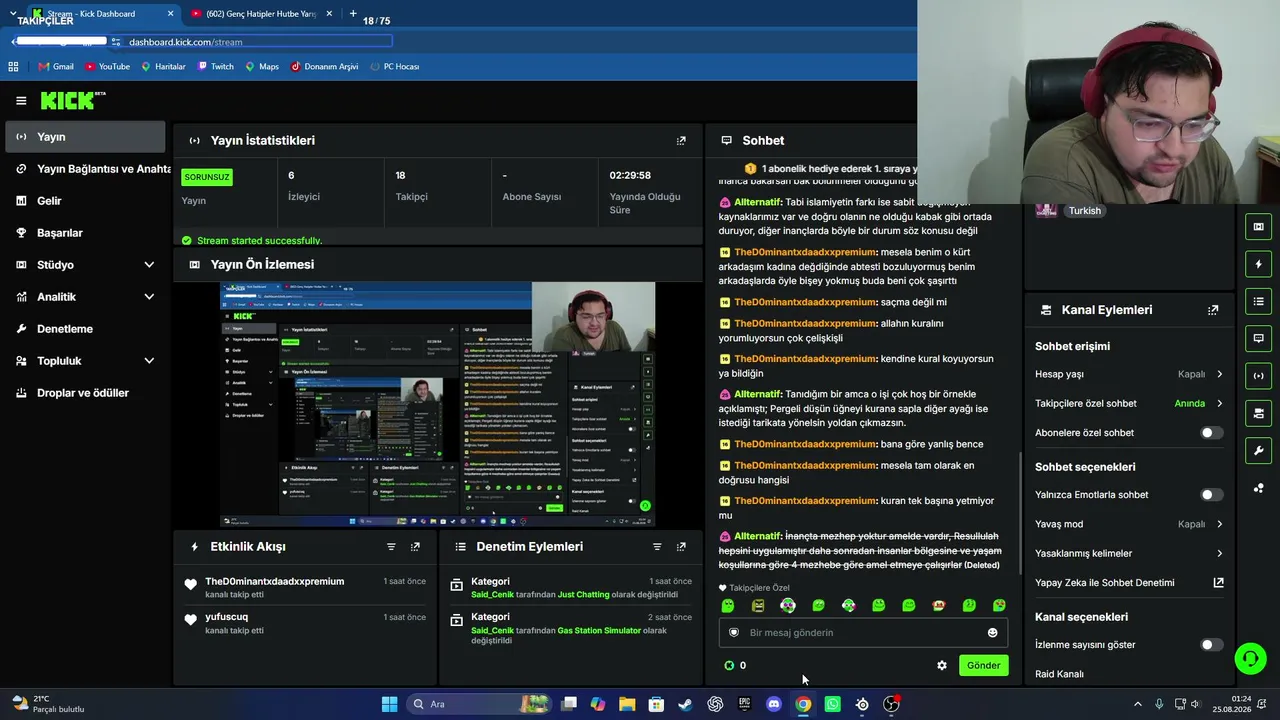Open chat settings gear icon
Image resolution: width=1280 pixels, height=720 pixels.
click(x=941, y=665)
